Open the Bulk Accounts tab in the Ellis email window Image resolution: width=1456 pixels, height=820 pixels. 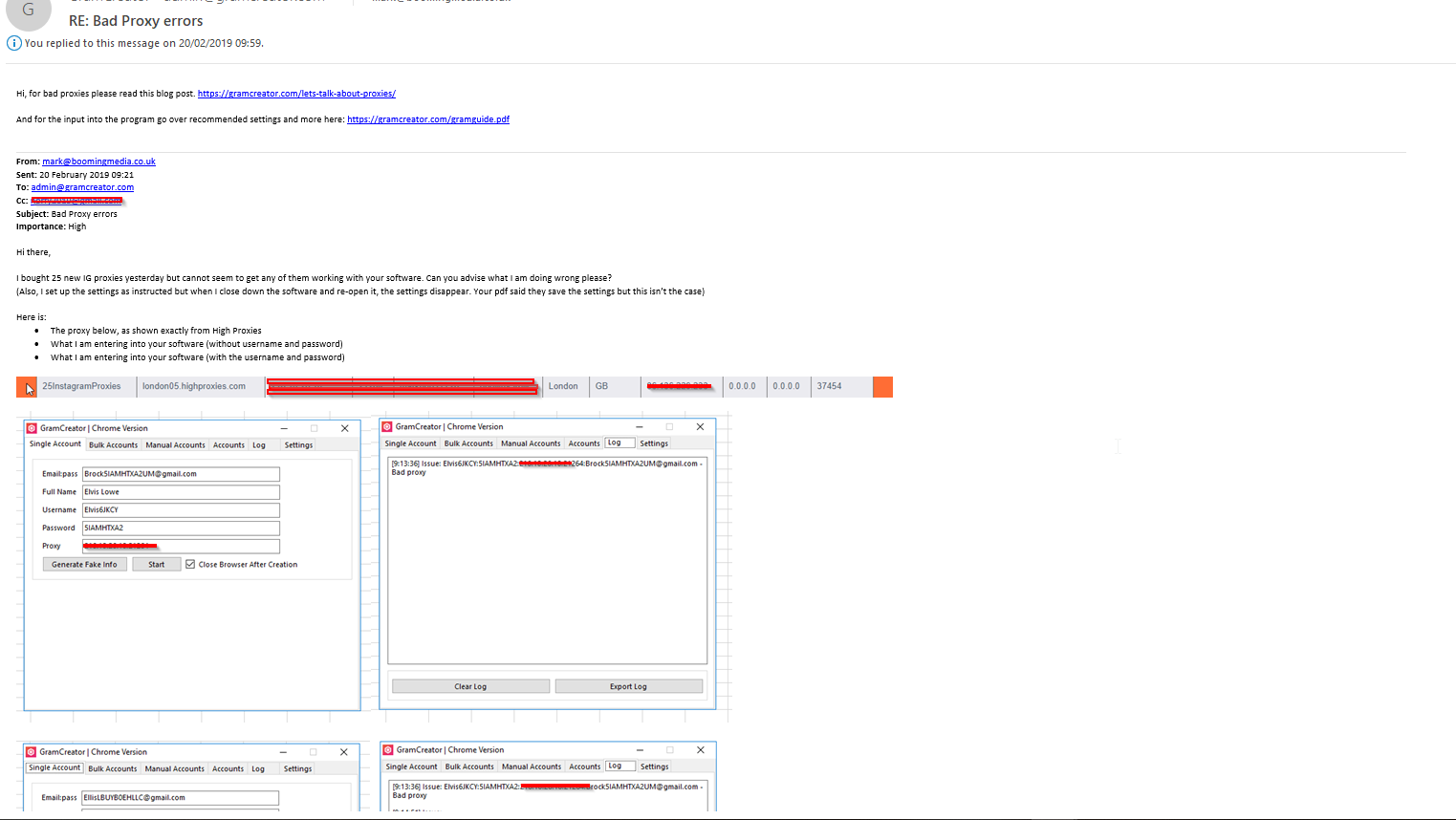pyautogui.click(x=113, y=768)
